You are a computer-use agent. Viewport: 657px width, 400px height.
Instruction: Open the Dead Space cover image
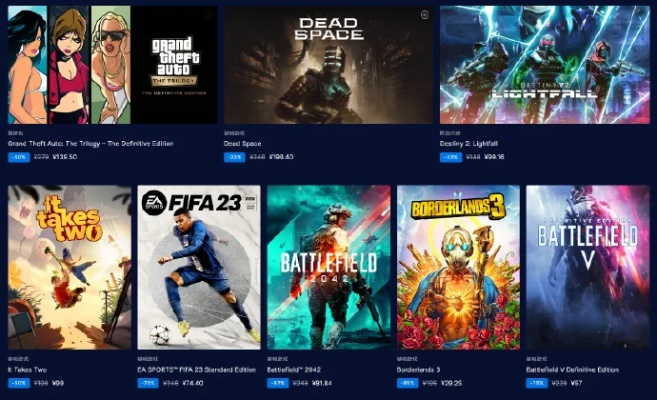(x=328, y=65)
